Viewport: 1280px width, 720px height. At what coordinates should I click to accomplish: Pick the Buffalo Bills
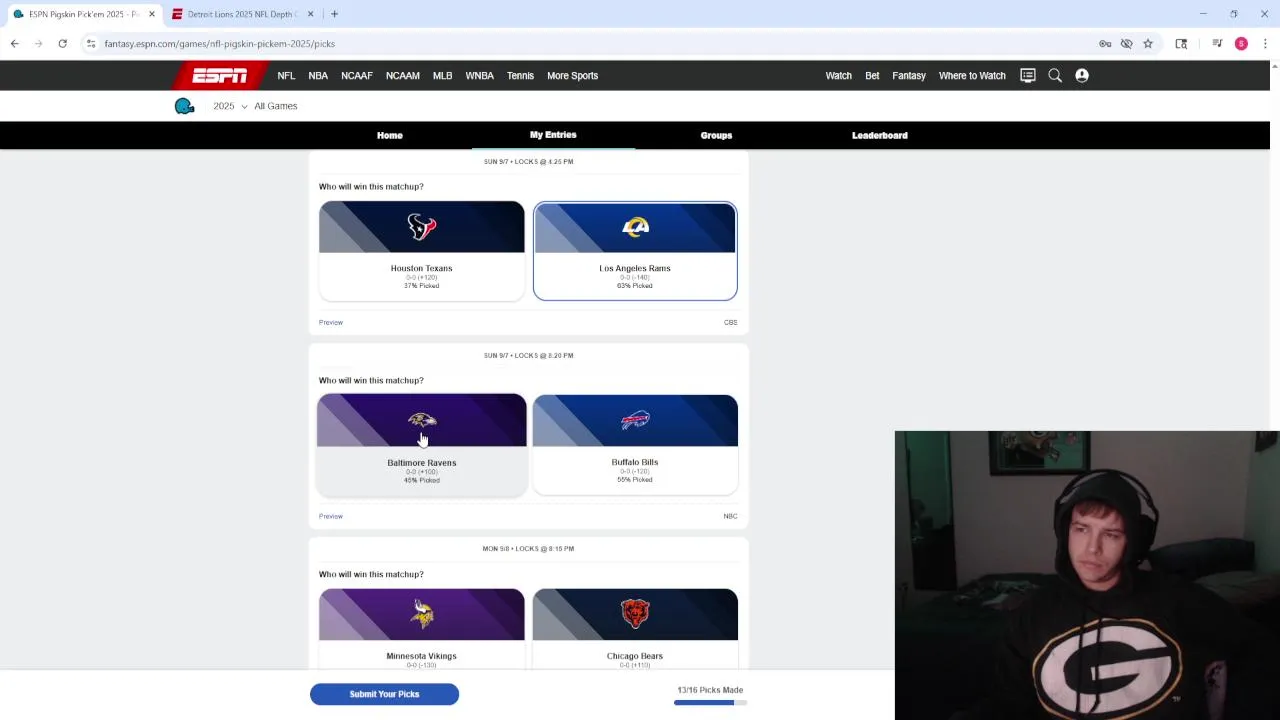click(x=635, y=444)
